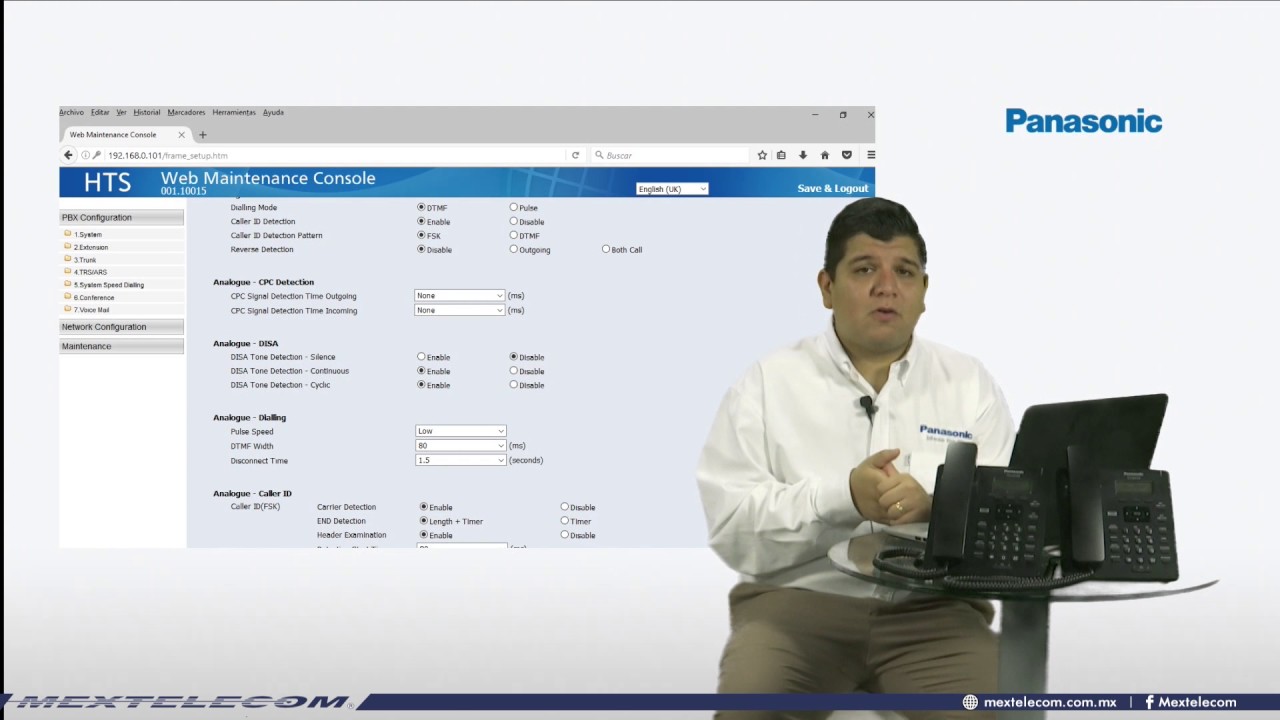Click the mextelecom.com.mx footer text
This screenshot has height=720, width=1280.
(x=1050, y=702)
